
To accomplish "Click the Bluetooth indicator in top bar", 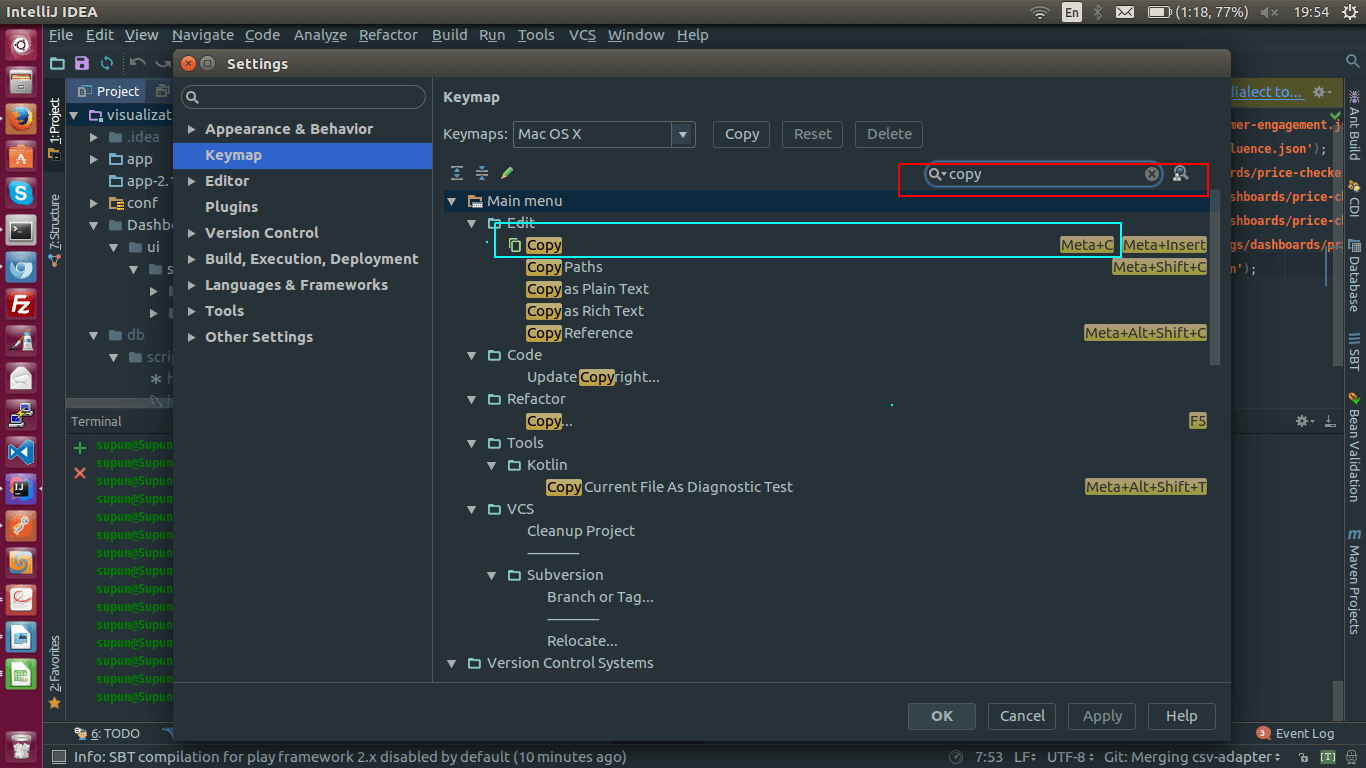I will (1097, 12).
